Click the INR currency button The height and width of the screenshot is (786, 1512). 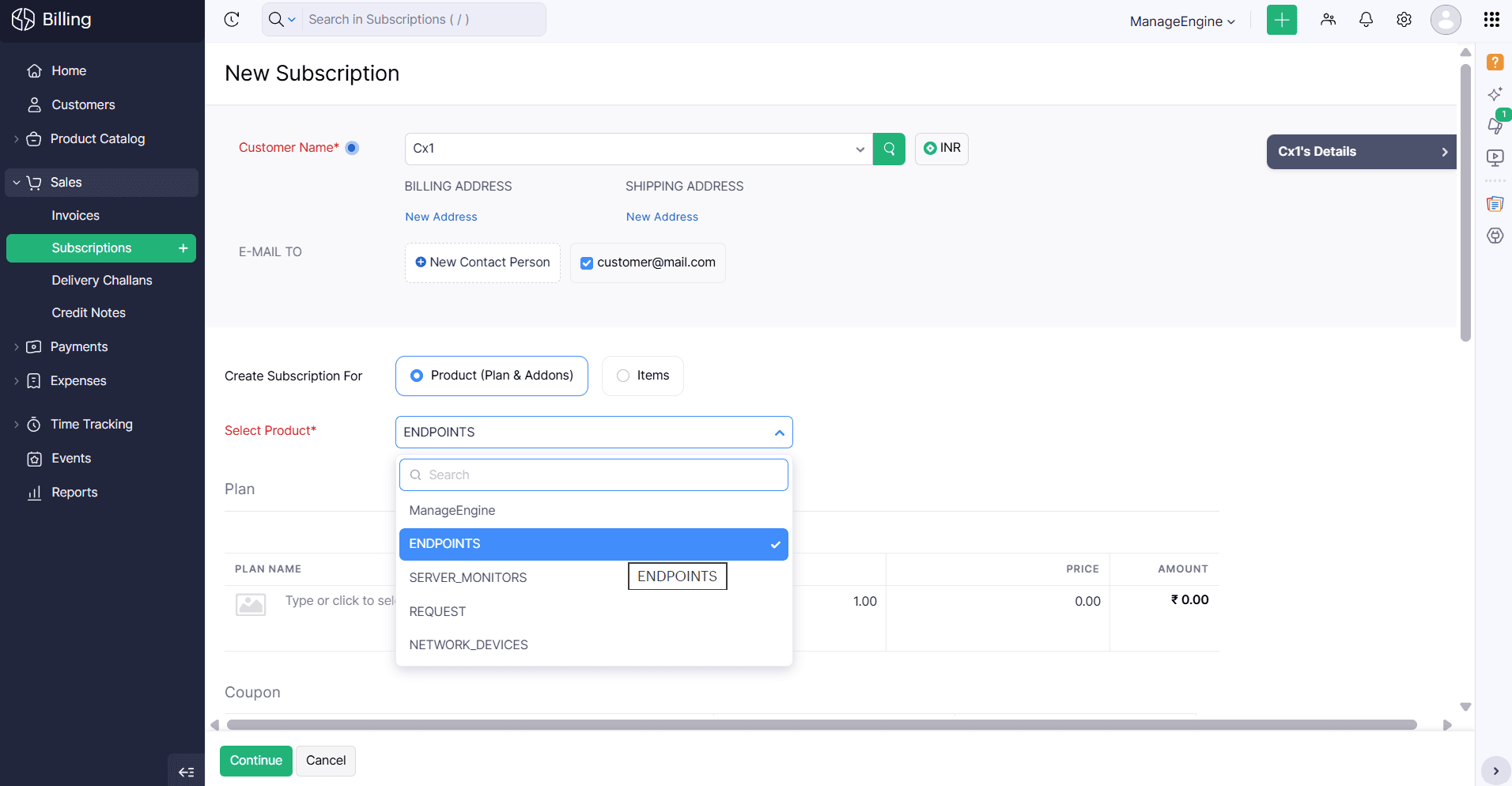pyautogui.click(x=942, y=149)
